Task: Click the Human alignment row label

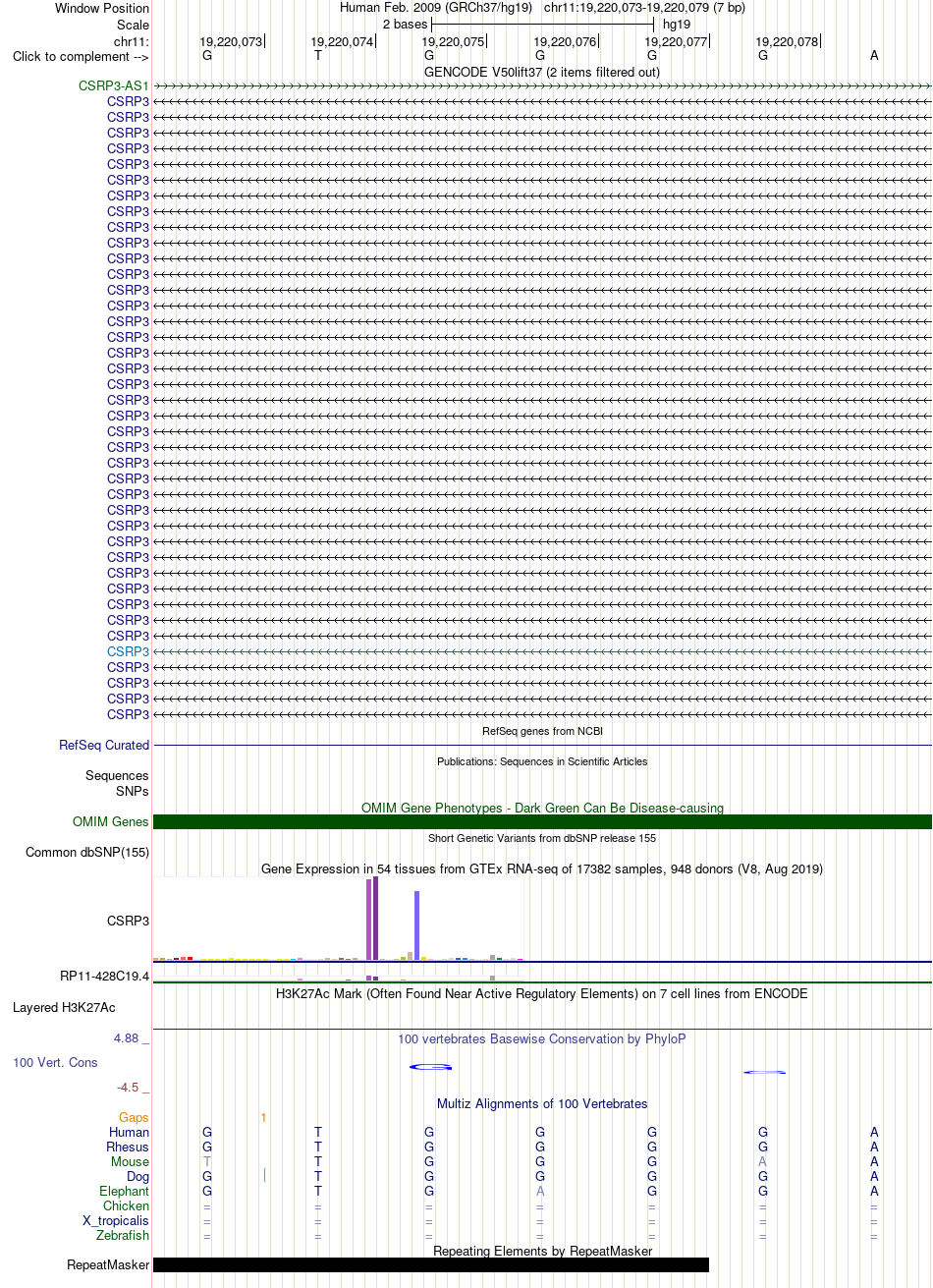Action: (130, 1132)
